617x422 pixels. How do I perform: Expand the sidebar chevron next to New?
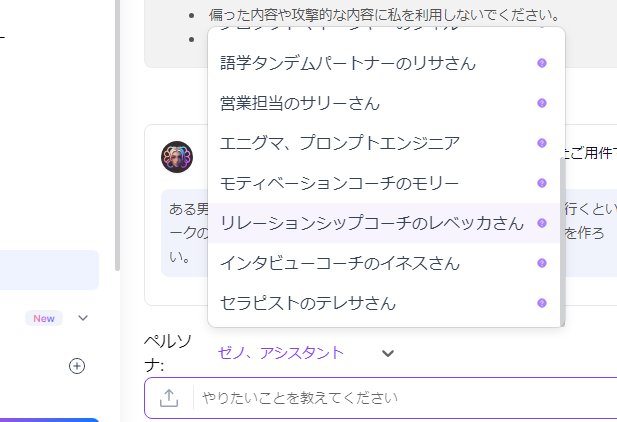pyautogui.click(x=83, y=318)
